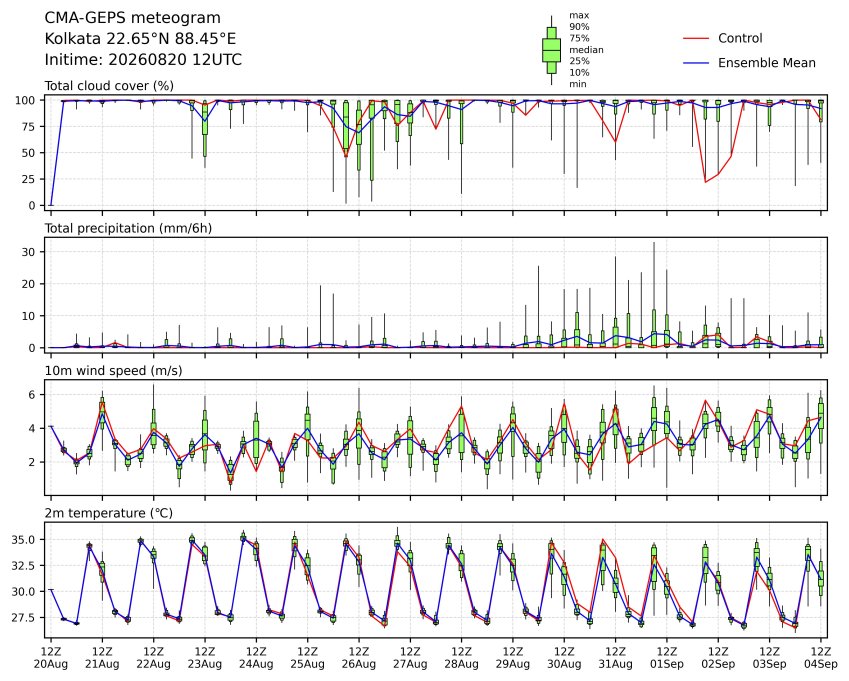Click the Initime 20260820 12UTC text

pyautogui.click(x=143, y=60)
